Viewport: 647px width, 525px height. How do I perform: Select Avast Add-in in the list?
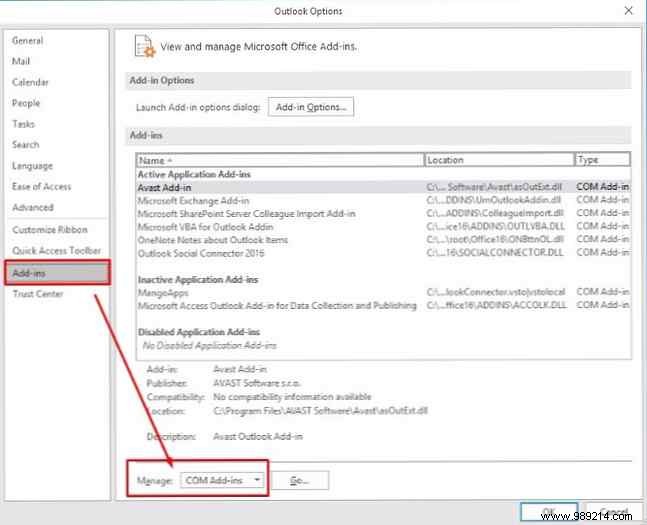(165, 187)
